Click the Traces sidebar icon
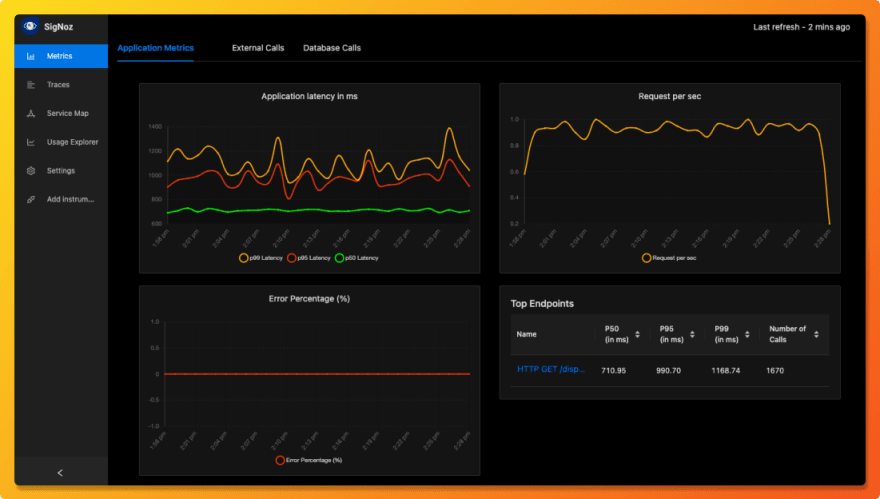Screen dimensions: 880x499 point(31,85)
